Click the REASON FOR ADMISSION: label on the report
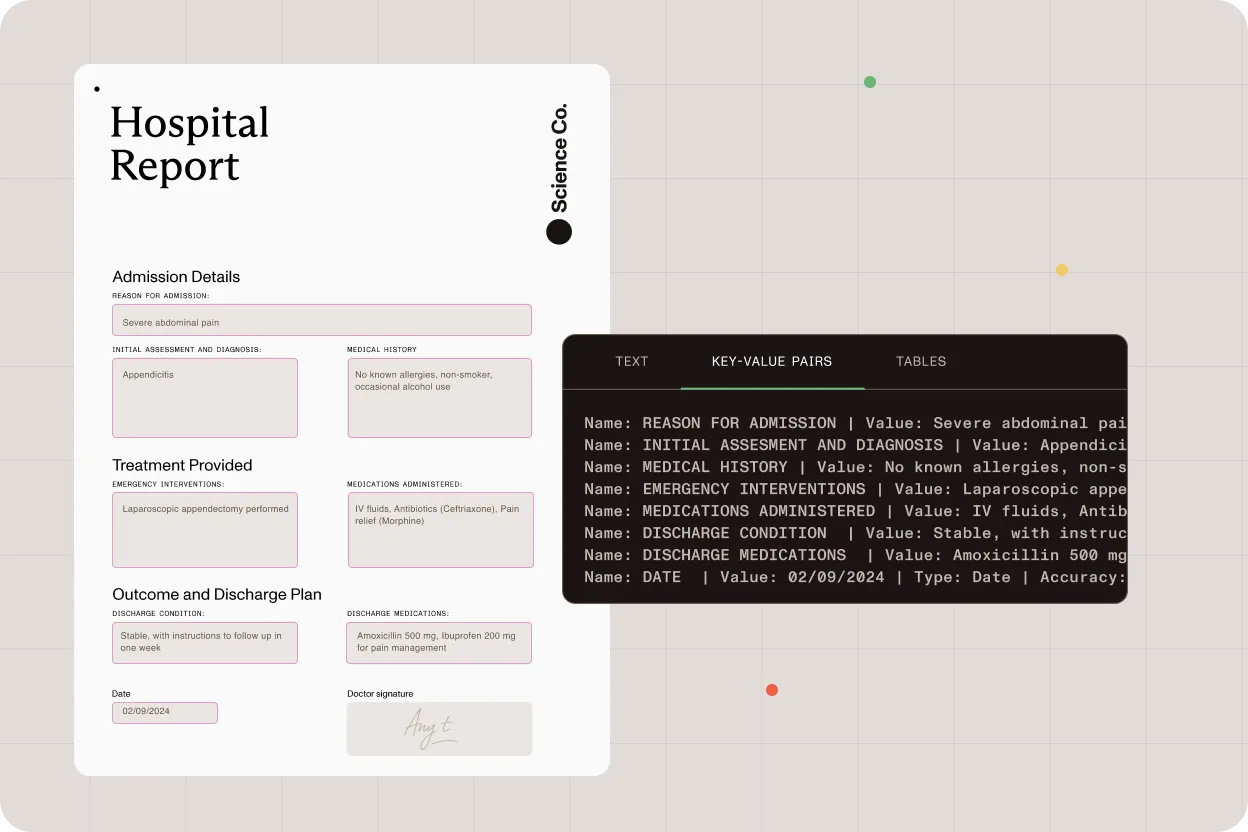This screenshot has width=1248, height=832. [161, 296]
